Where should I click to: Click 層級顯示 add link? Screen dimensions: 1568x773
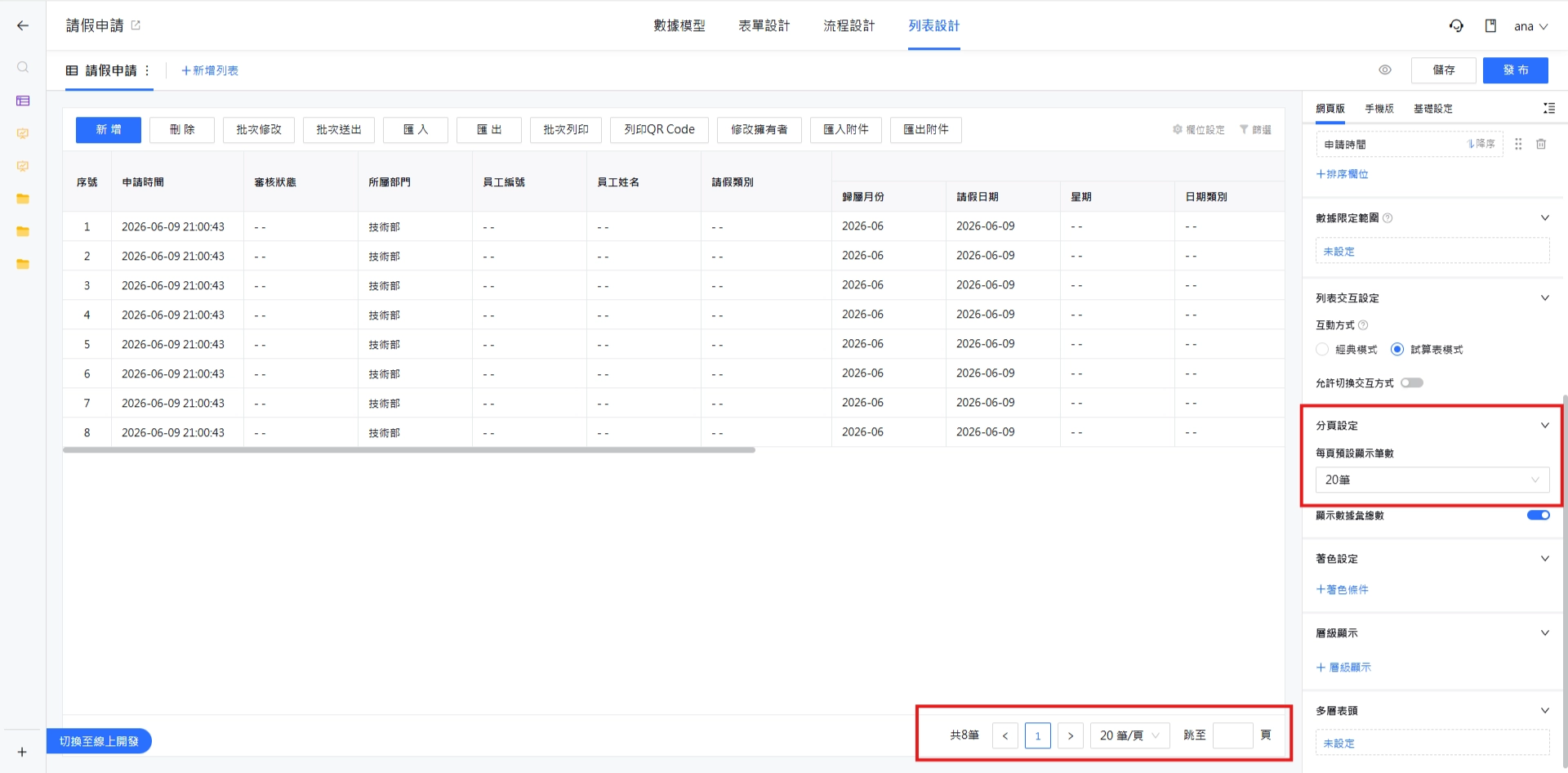1343,668
